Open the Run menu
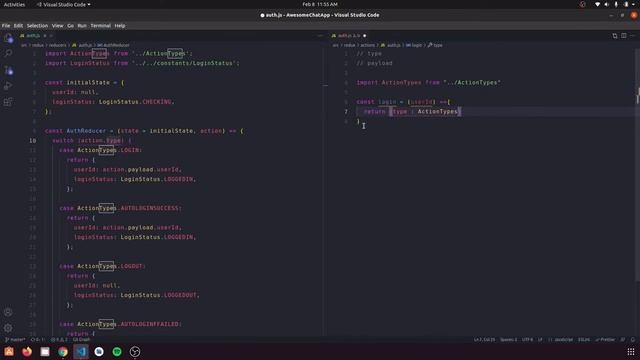 pos(82,26)
